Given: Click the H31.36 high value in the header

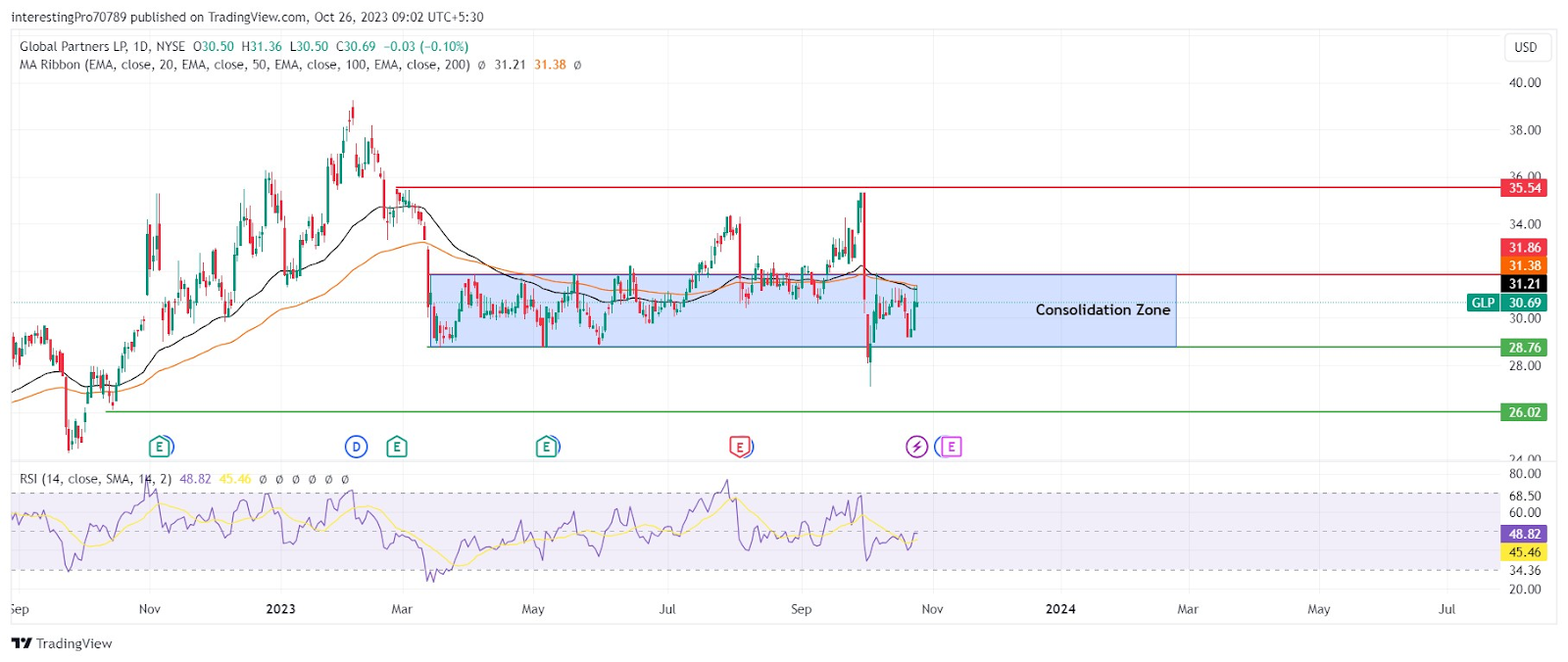Looking at the screenshot, I should click(x=262, y=46).
